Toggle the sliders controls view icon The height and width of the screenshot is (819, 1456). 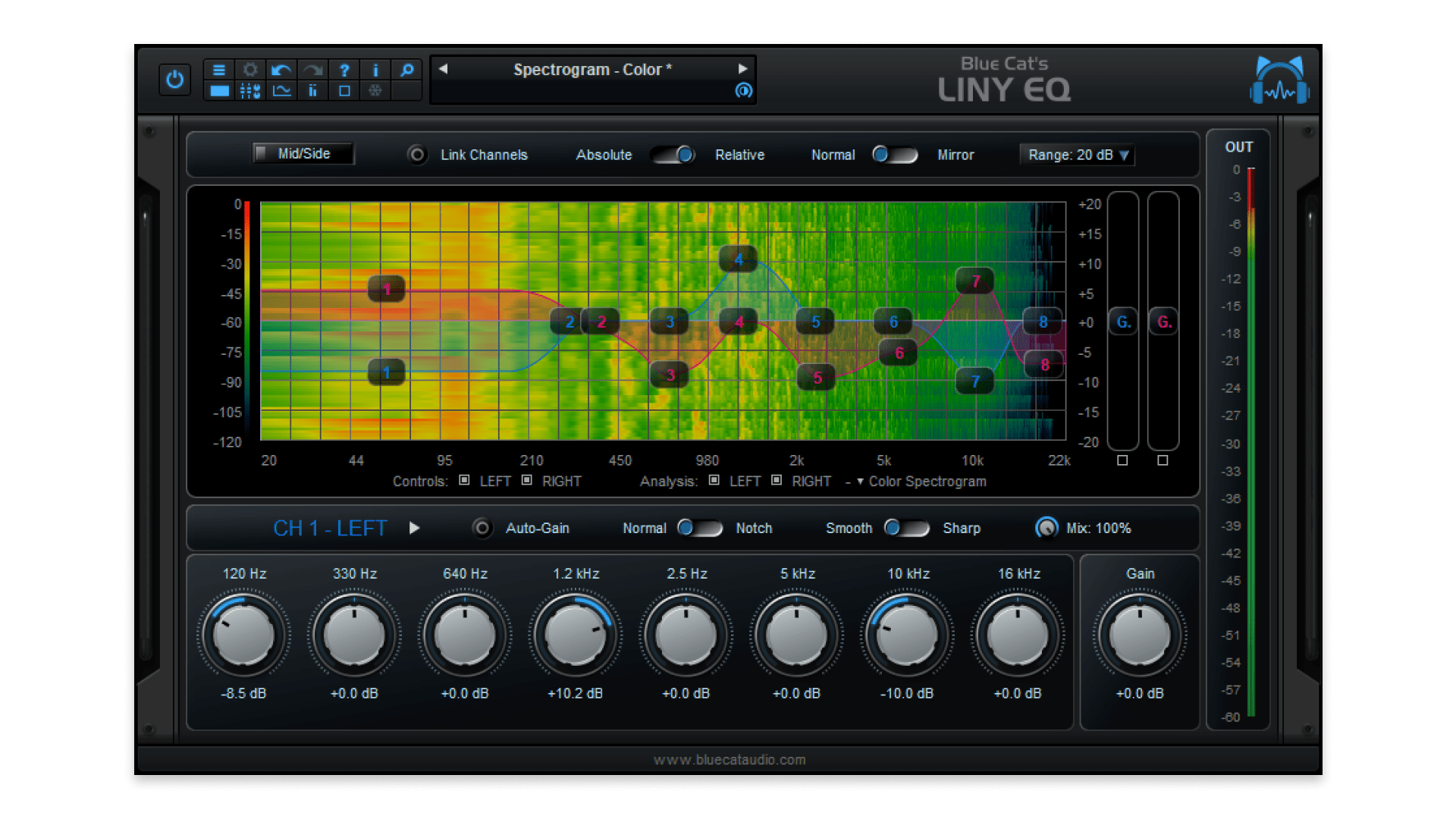(x=250, y=91)
